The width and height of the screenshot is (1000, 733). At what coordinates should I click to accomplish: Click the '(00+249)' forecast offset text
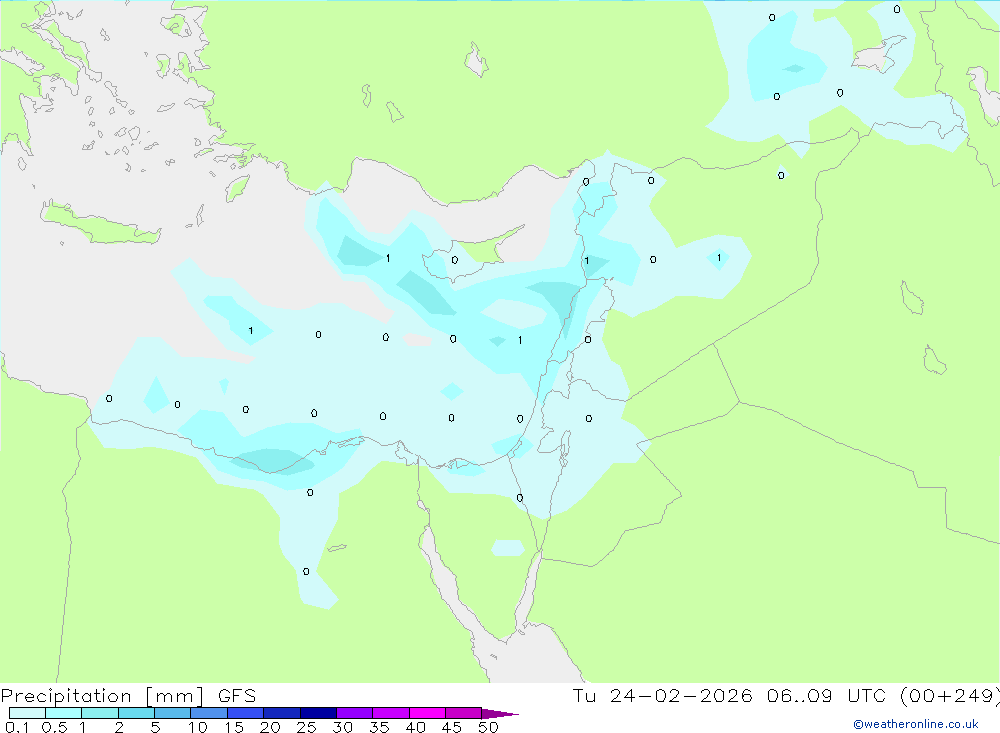click(950, 695)
